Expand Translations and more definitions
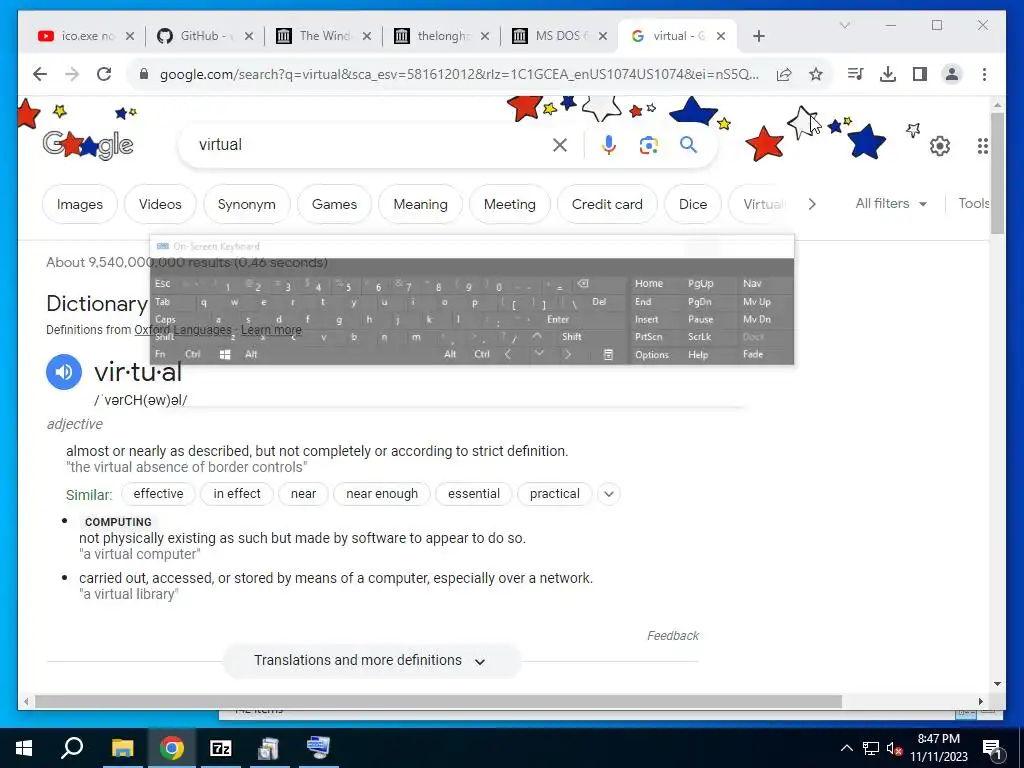This screenshot has width=1024, height=768. 371,661
